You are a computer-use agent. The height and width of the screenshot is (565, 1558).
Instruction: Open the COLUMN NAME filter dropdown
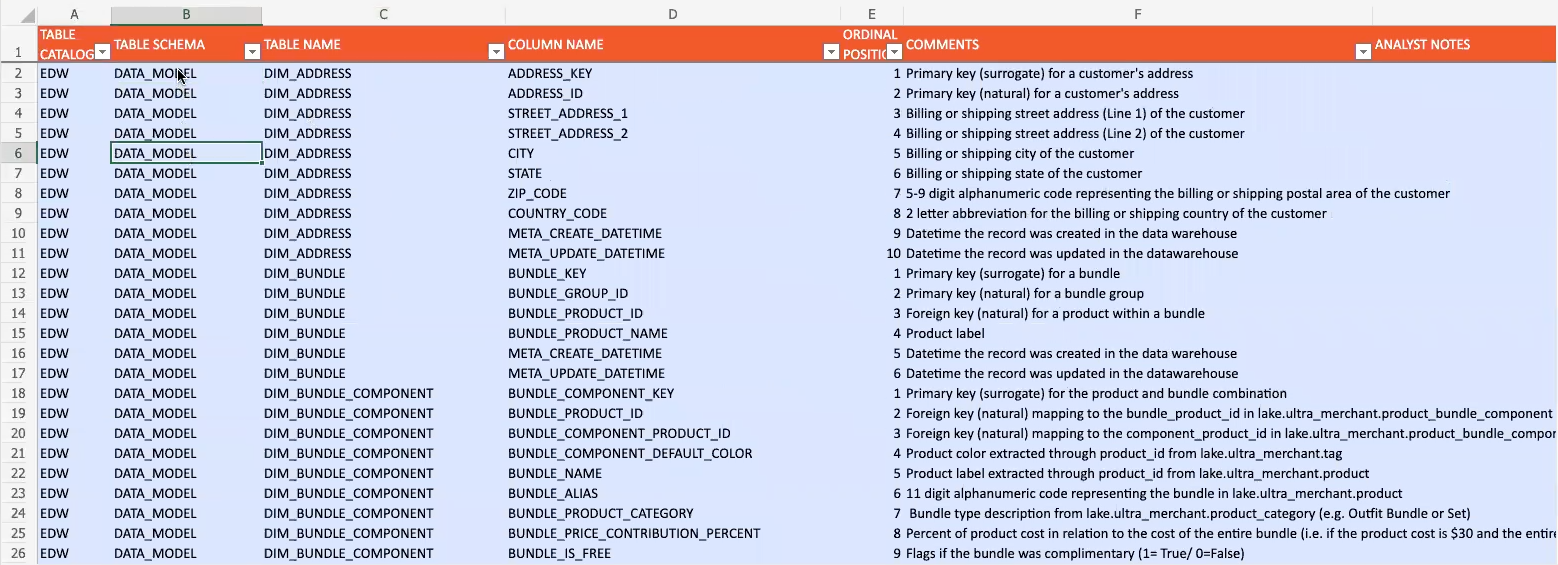(x=830, y=53)
